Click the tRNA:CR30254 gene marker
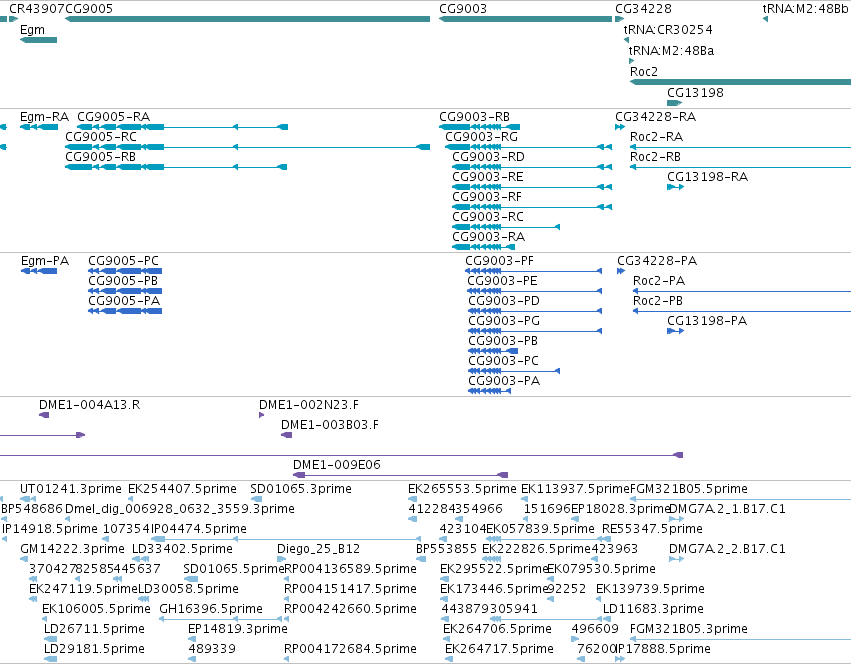This screenshot has width=851, height=664. (627, 40)
